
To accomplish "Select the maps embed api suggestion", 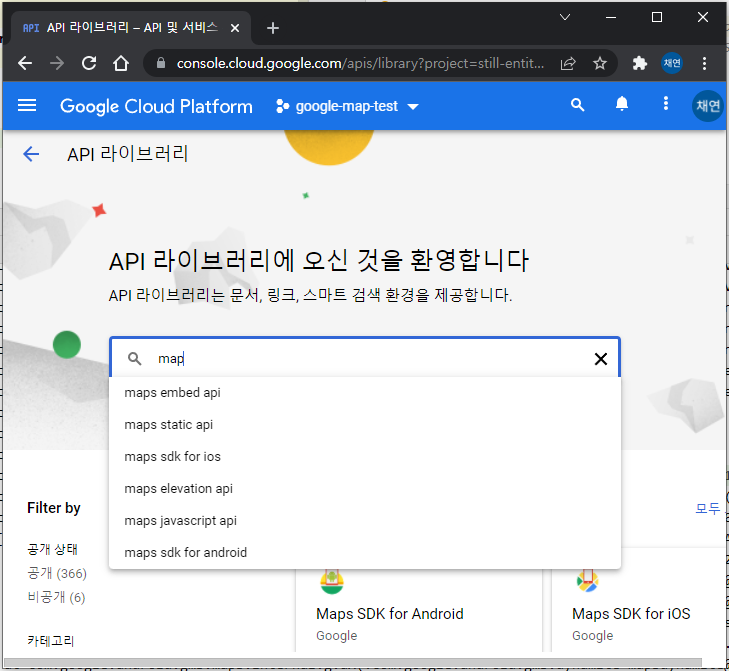I will pyautogui.click(x=364, y=392).
